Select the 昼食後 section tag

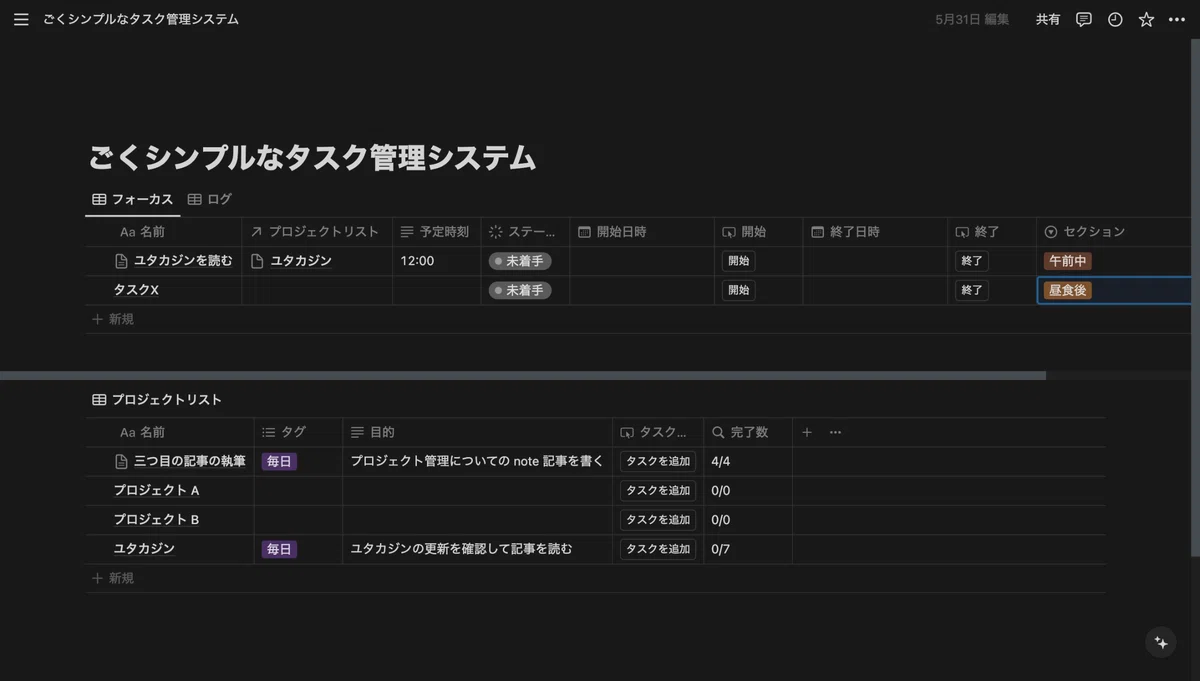(1068, 290)
